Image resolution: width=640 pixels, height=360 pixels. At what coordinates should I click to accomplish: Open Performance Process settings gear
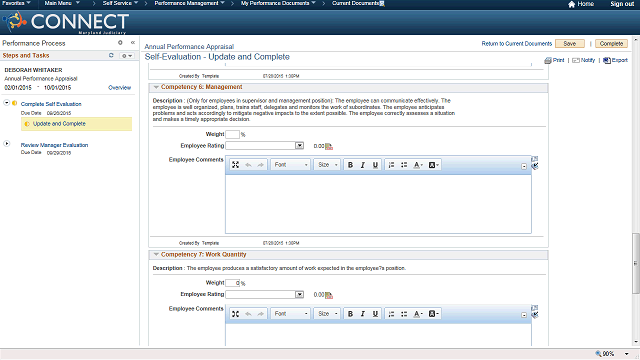point(120,42)
